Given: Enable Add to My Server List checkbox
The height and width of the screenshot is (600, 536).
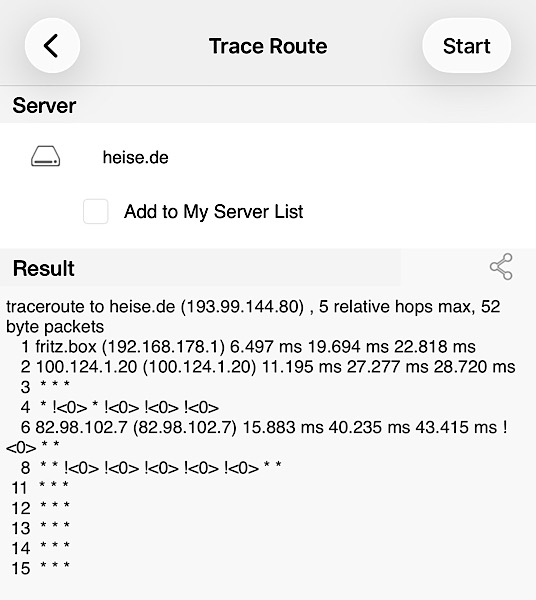Looking at the screenshot, I should [x=96, y=211].
